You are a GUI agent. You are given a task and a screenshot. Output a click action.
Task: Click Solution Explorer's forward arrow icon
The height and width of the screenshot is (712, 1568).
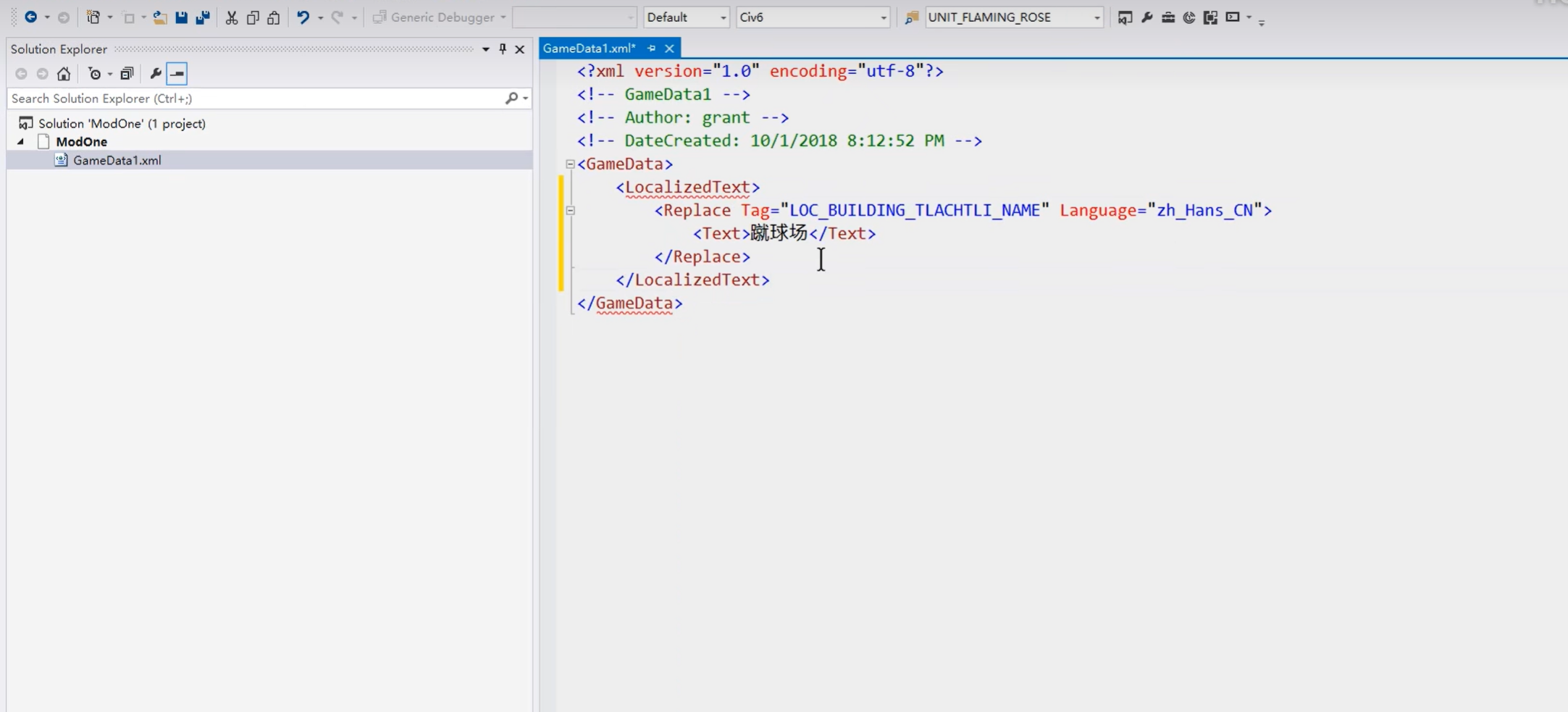(43, 73)
